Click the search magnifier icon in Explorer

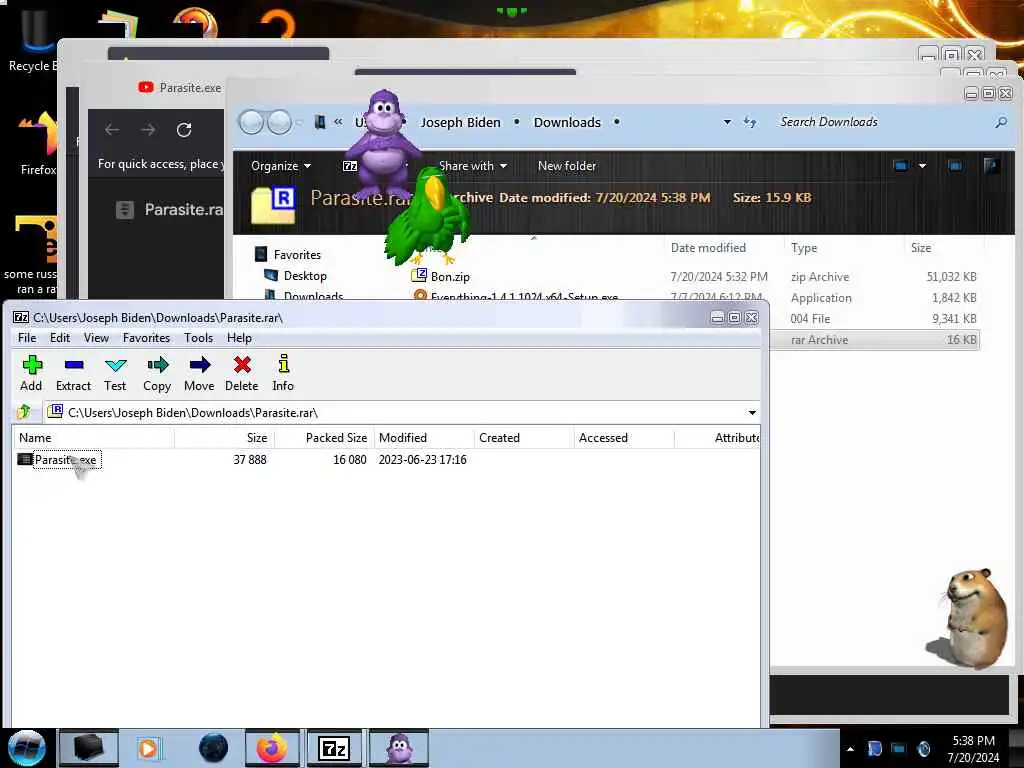(x=1000, y=122)
